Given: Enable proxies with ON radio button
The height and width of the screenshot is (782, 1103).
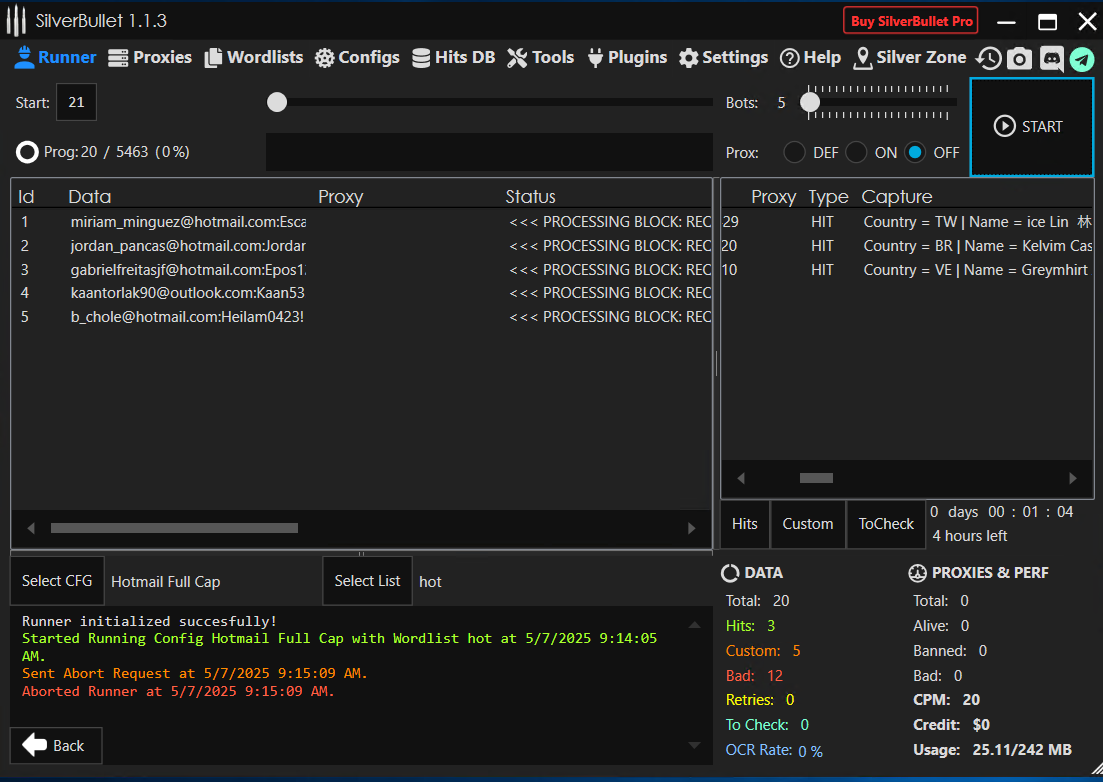Looking at the screenshot, I should pos(856,153).
